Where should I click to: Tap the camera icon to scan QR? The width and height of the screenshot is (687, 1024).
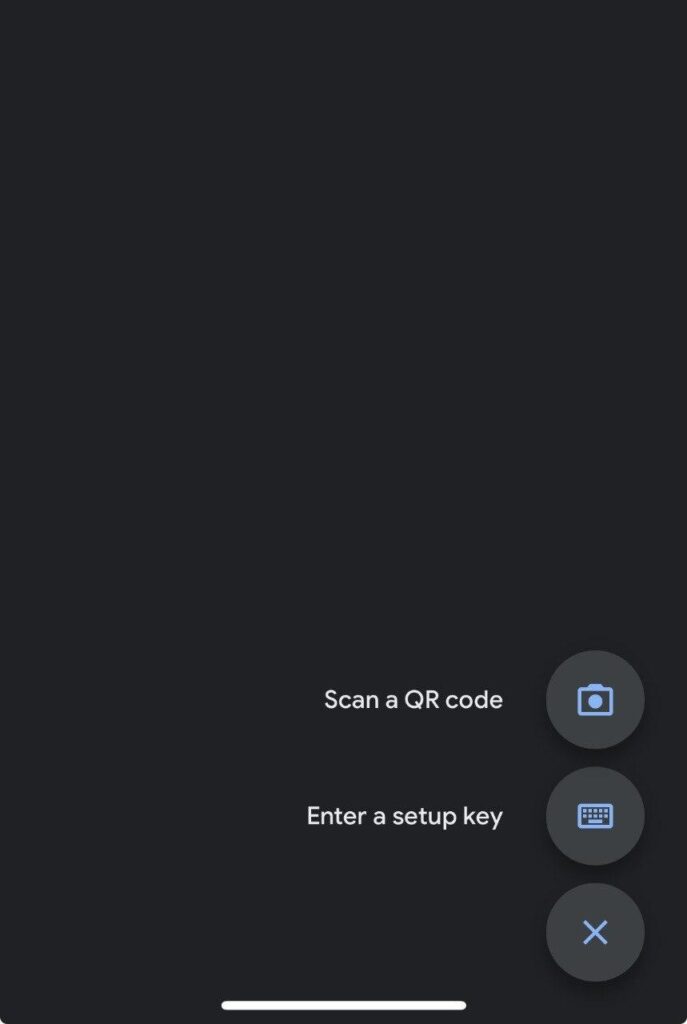[595, 700]
